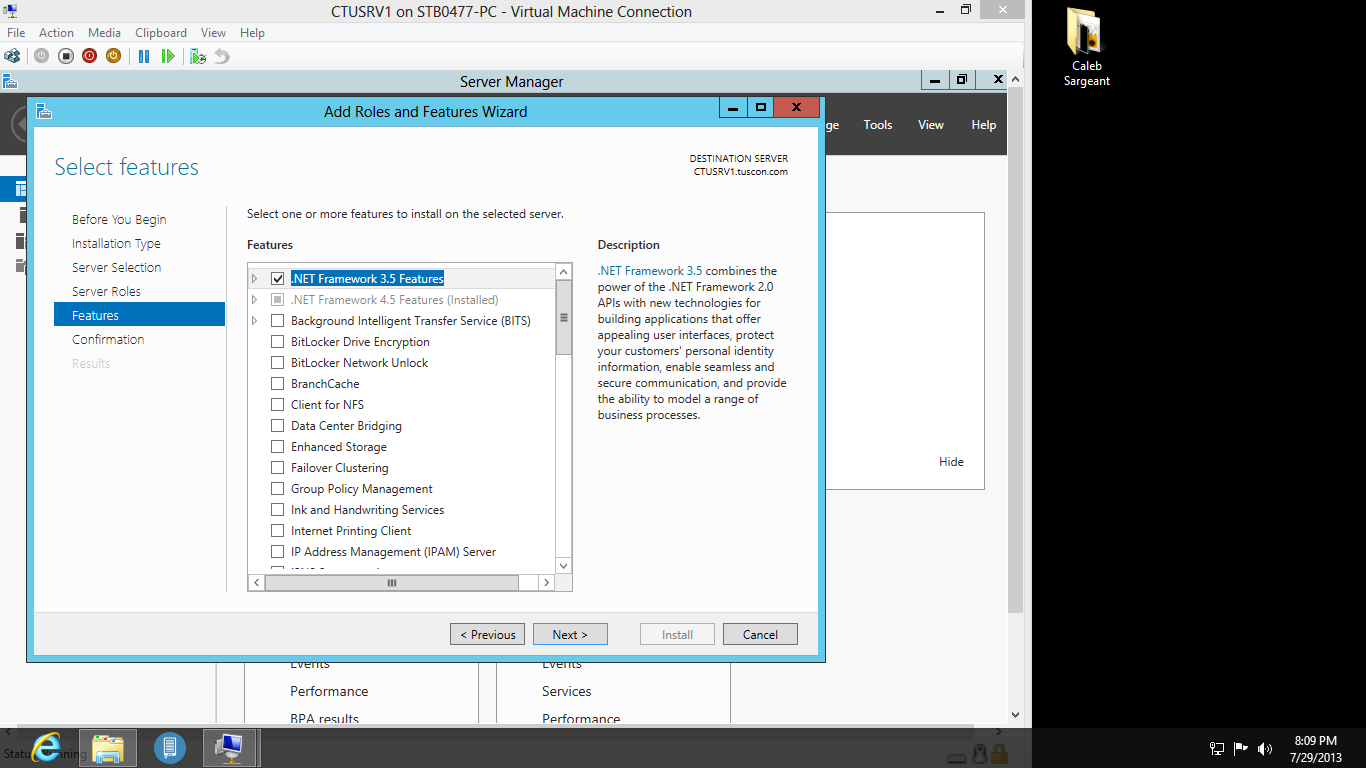Image resolution: width=1366 pixels, height=768 pixels.
Task: Select the Virtual Machine Connection taskbar icon
Action: coord(230,747)
